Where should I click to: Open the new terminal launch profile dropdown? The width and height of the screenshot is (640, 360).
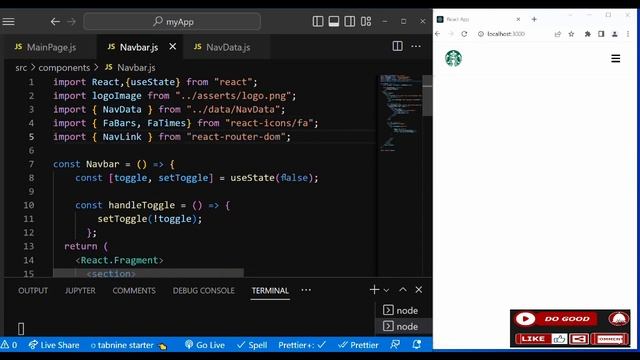coord(386,290)
